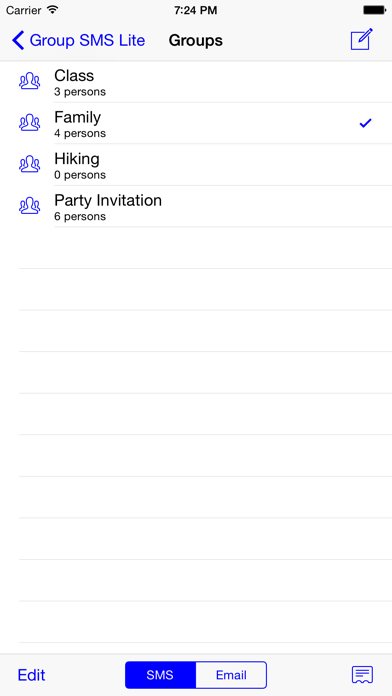Screen dimensions: 392x696
Task: Click the 6 persons subtitle text
Action: tap(80, 217)
